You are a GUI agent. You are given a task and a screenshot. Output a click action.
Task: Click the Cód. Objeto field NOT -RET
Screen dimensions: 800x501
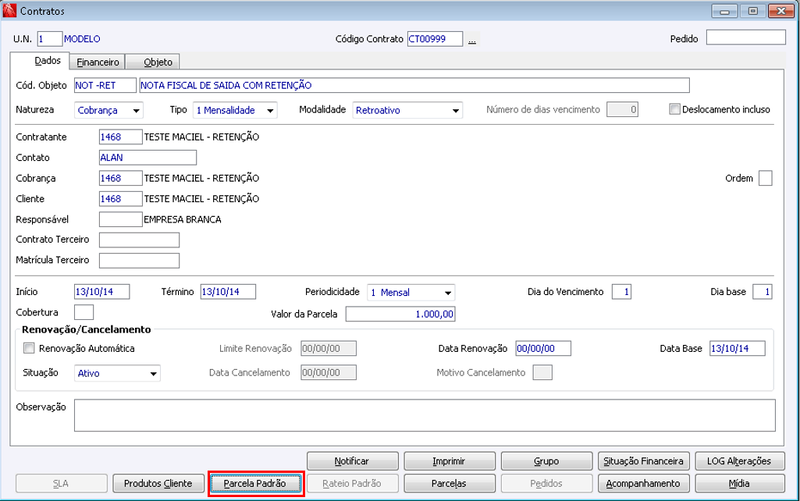pyautogui.click(x=105, y=85)
